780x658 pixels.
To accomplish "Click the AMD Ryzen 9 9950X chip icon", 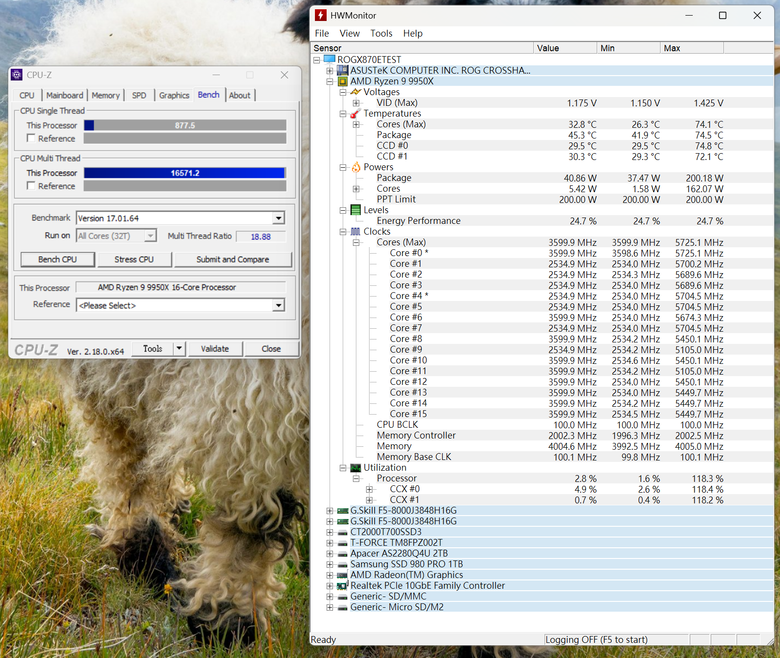I will 342,82.
